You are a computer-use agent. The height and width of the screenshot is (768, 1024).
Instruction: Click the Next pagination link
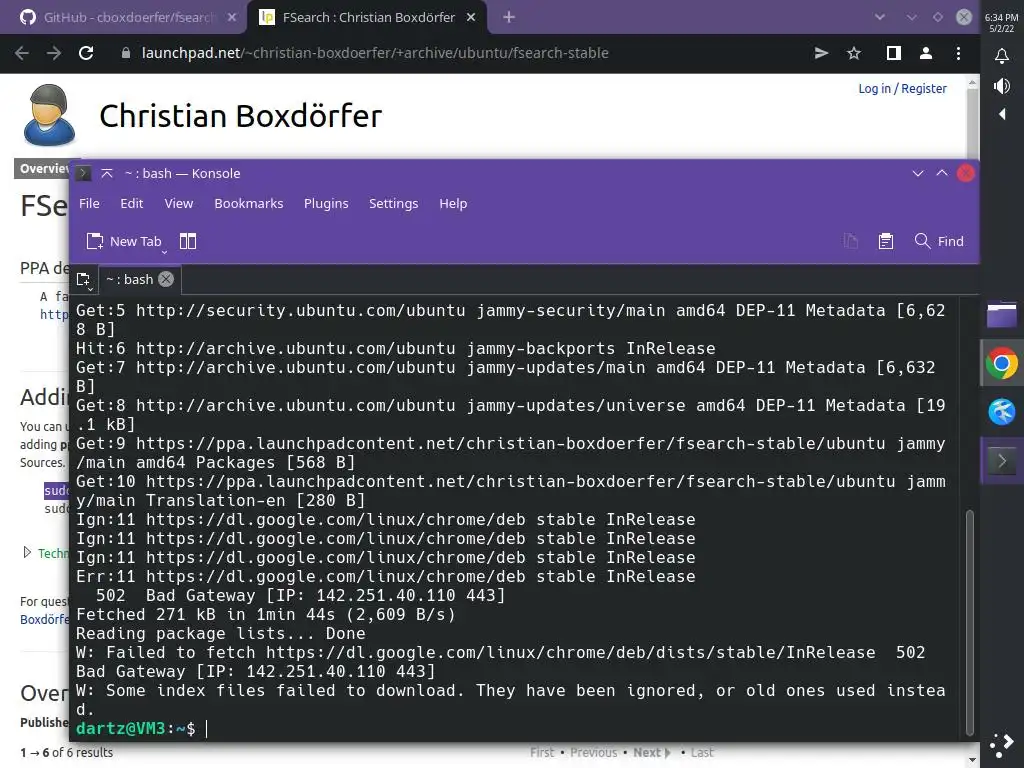coord(651,752)
